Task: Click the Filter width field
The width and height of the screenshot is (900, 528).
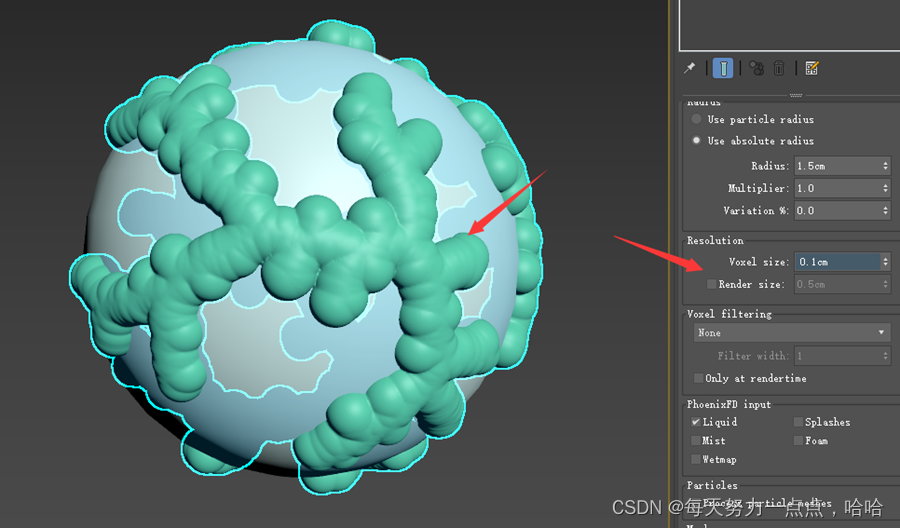Action: pyautogui.click(x=837, y=356)
